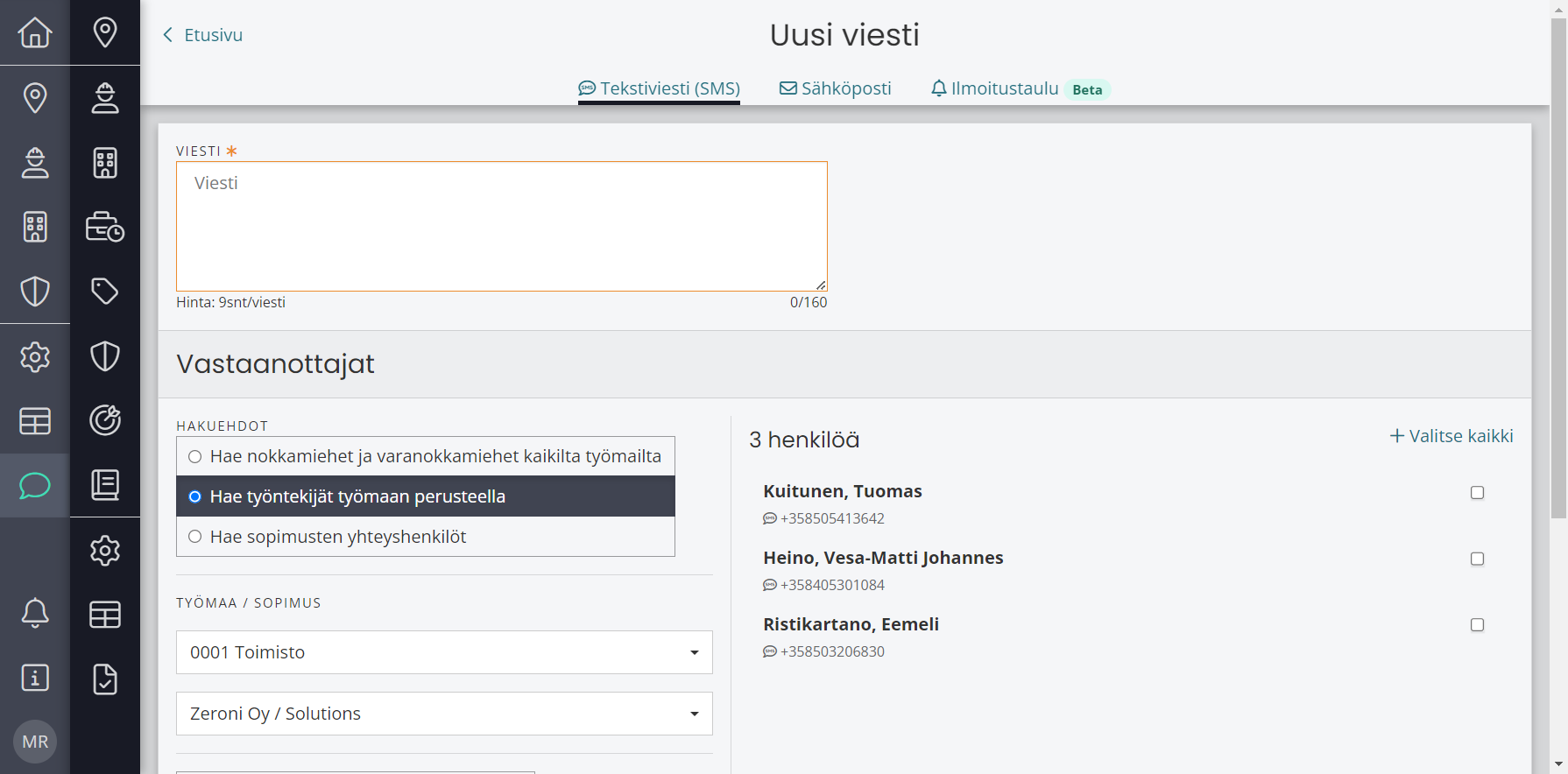Check the box for Kuitunen, Tuomas
This screenshot has width=1568, height=774.
[x=1477, y=492]
